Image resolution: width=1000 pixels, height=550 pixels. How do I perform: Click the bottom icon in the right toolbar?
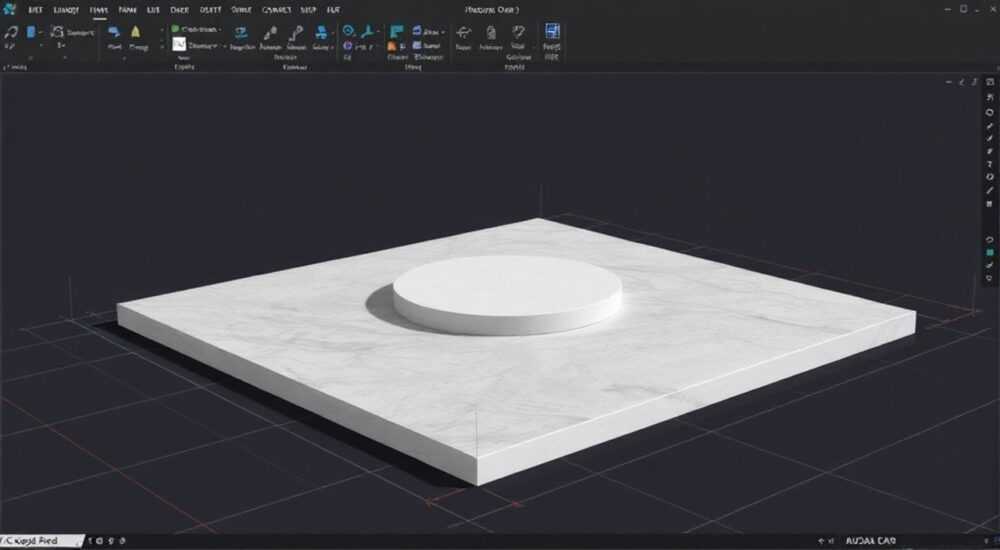990,278
